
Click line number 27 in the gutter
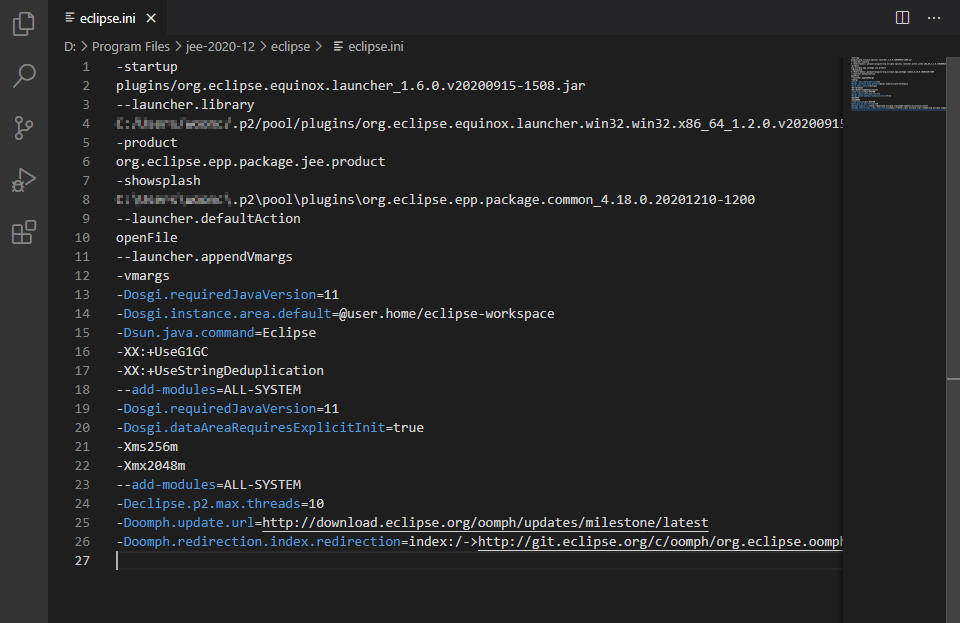point(82,560)
